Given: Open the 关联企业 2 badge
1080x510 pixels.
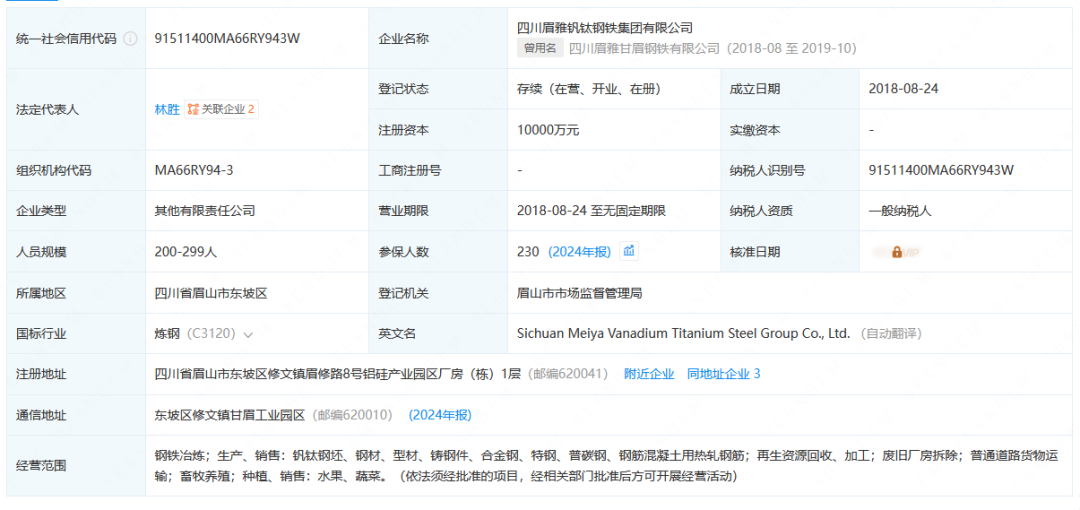Looking at the screenshot, I should tap(221, 109).
